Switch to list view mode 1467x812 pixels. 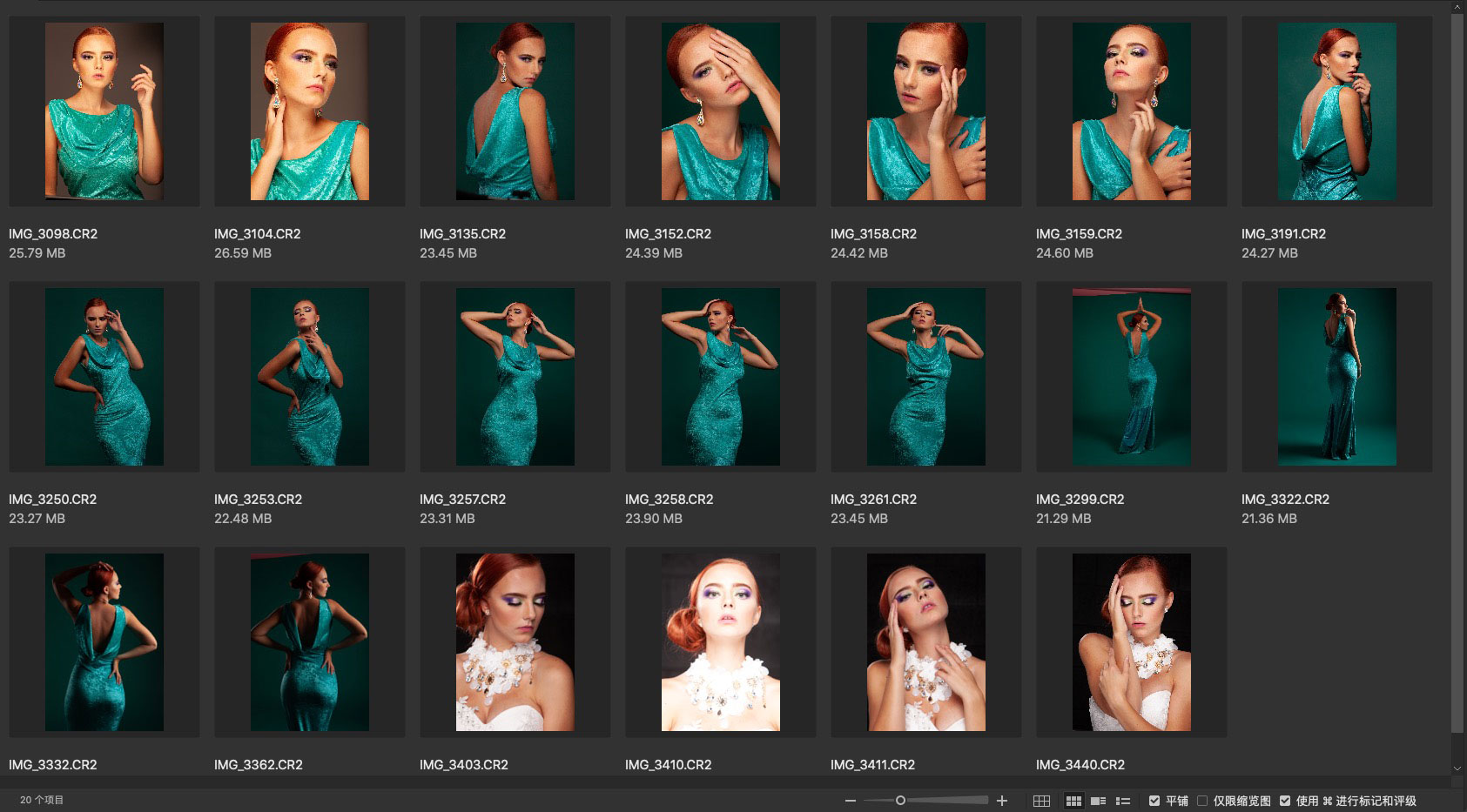point(1123,801)
